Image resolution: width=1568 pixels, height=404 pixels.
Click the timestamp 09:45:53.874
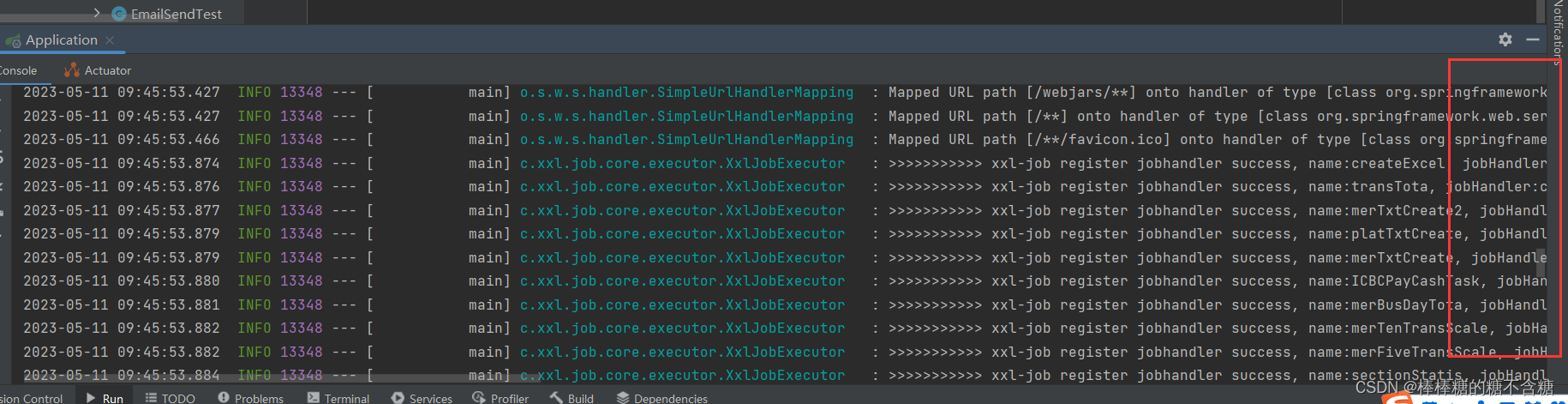(168, 163)
